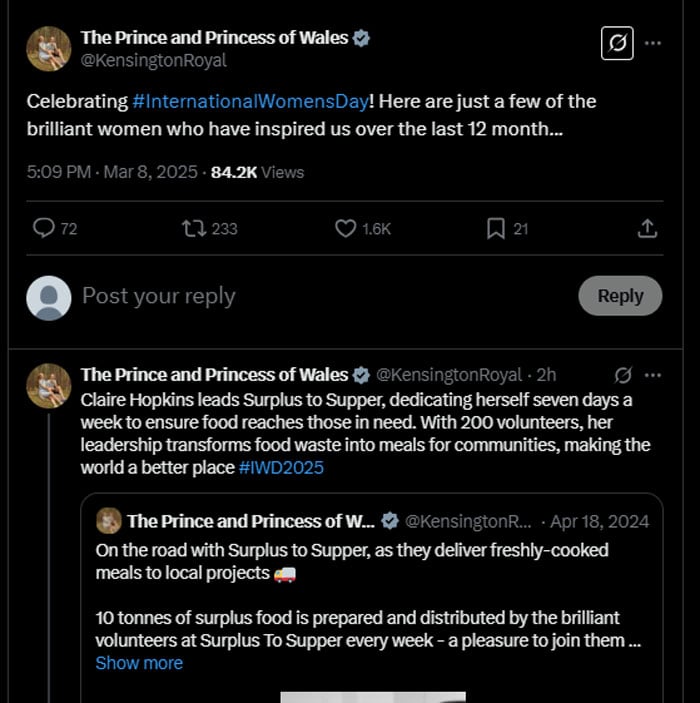Click the verified badge on main post

point(362,38)
